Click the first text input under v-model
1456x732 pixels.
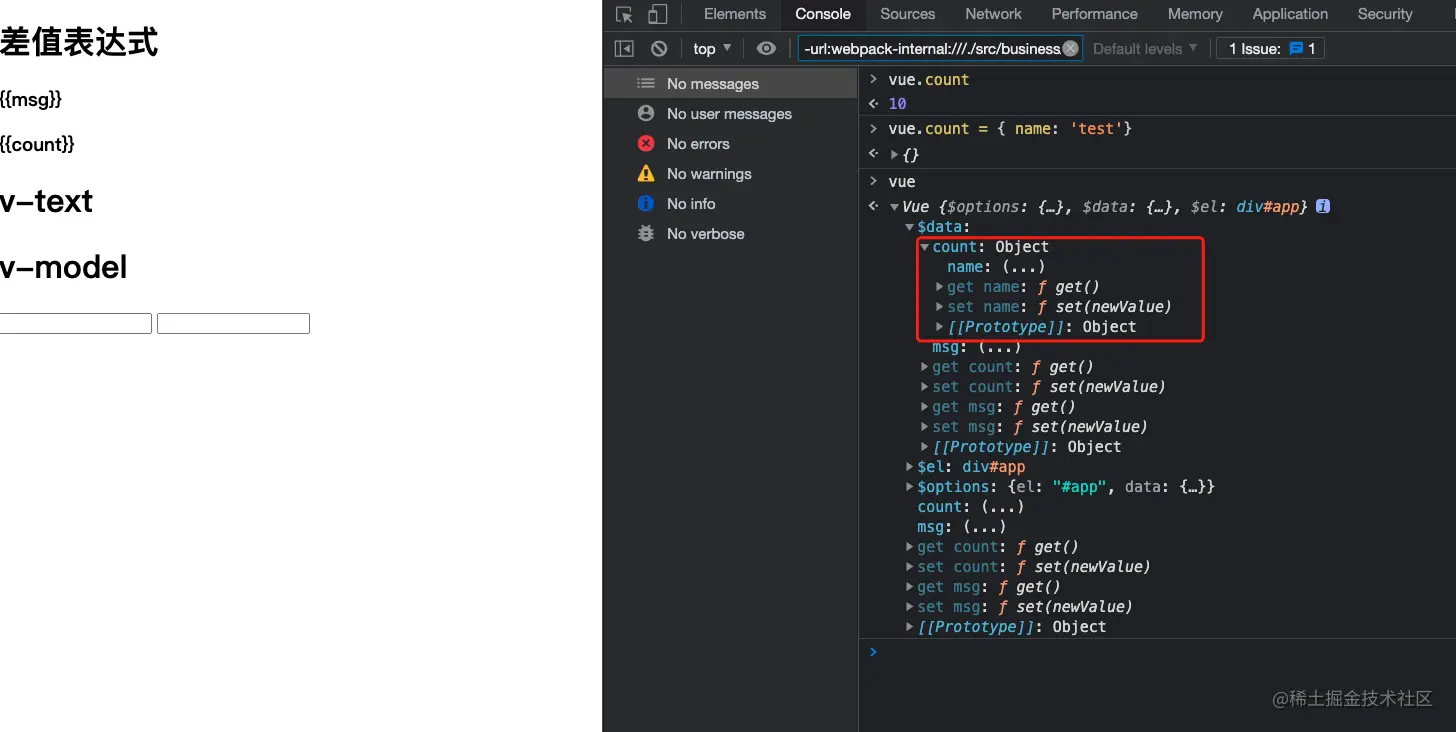[x=75, y=323]
